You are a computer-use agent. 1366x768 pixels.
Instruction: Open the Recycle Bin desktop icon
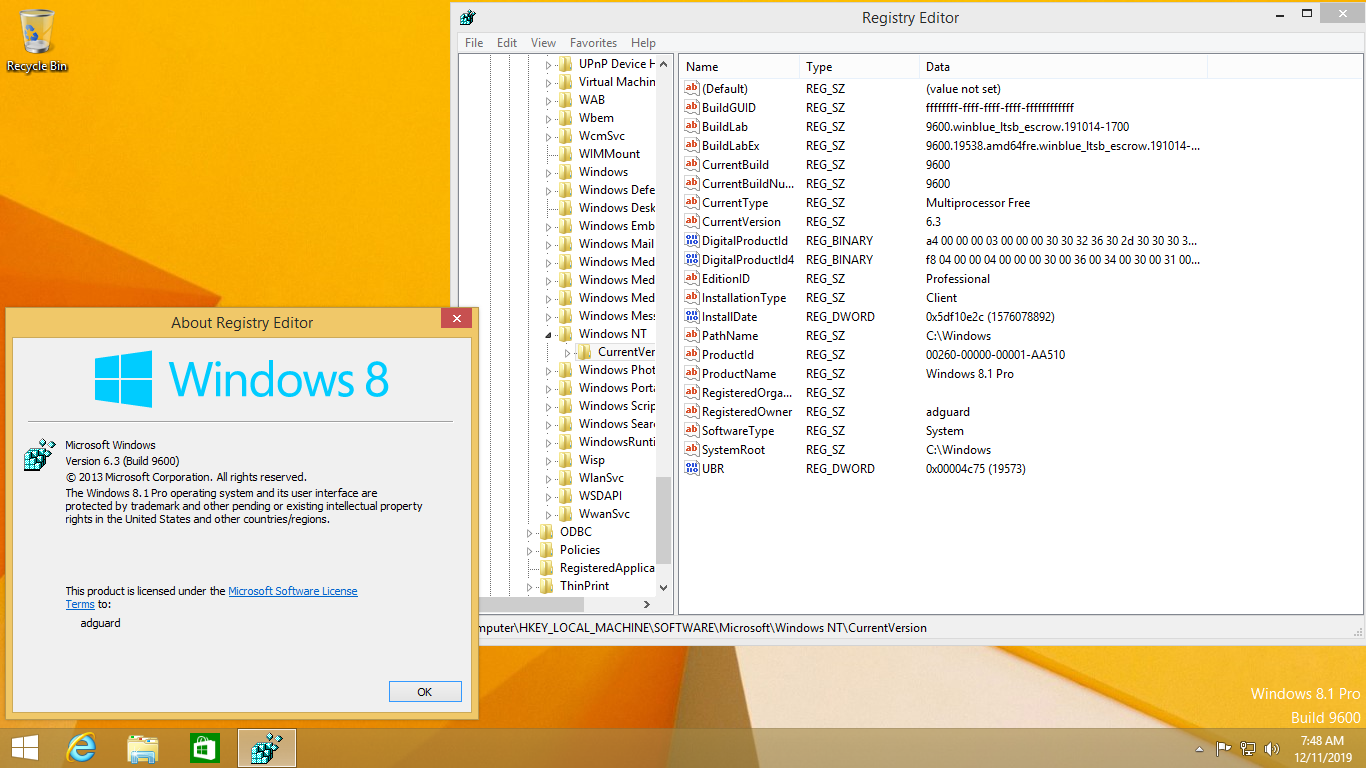coord(37,41)
